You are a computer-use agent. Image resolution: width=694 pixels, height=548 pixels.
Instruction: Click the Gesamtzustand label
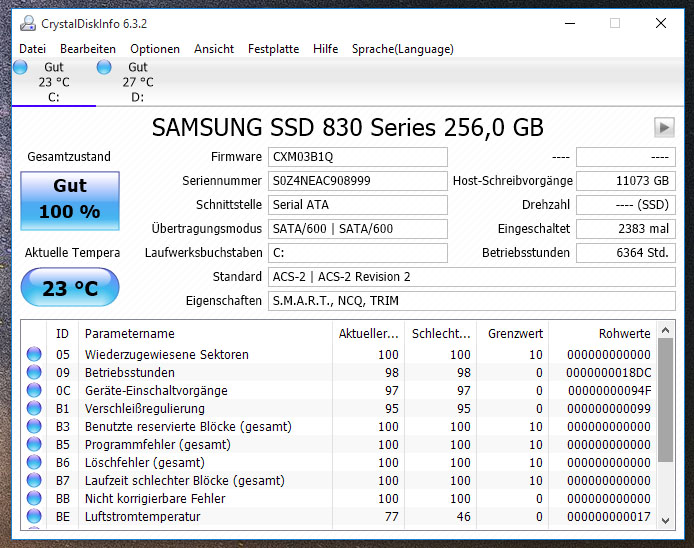tap(69, 157)
